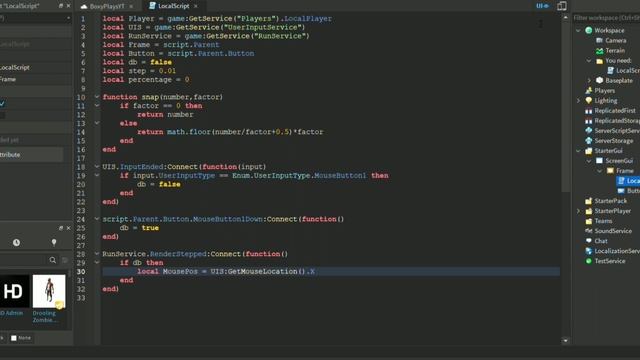Select the Button item under Frame
This screenshot has height=360, width=640.
coord(628,191)
